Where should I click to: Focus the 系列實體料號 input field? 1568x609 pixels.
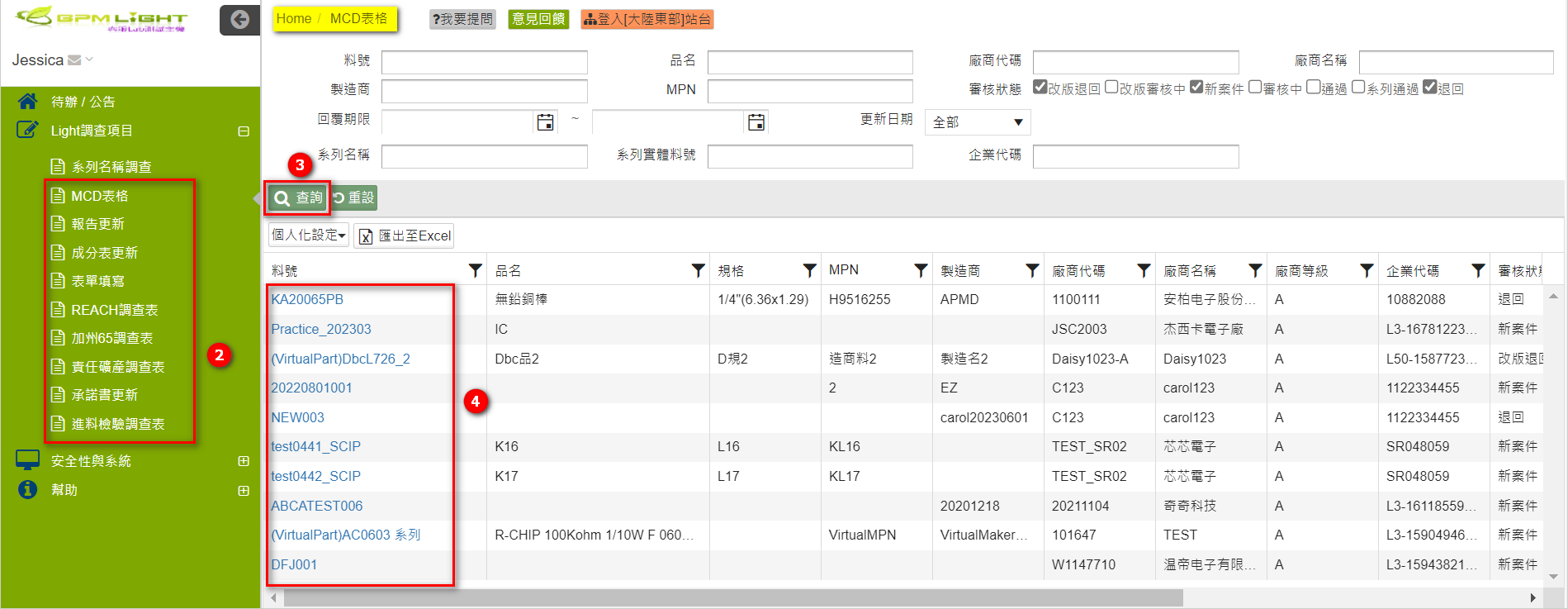pos(810,156)
